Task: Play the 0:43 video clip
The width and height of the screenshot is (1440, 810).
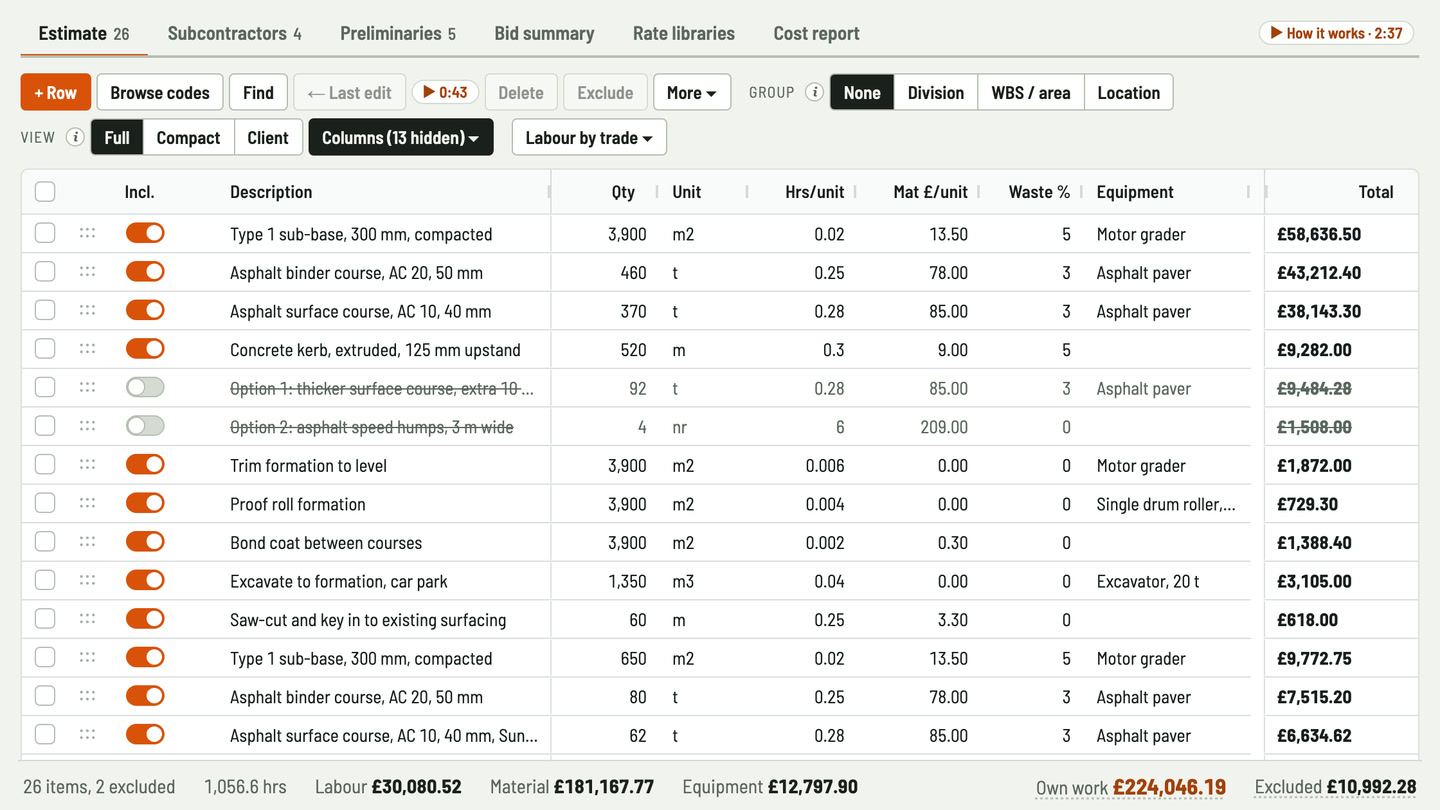Action: pyautogui.click(x=445, y=92)
